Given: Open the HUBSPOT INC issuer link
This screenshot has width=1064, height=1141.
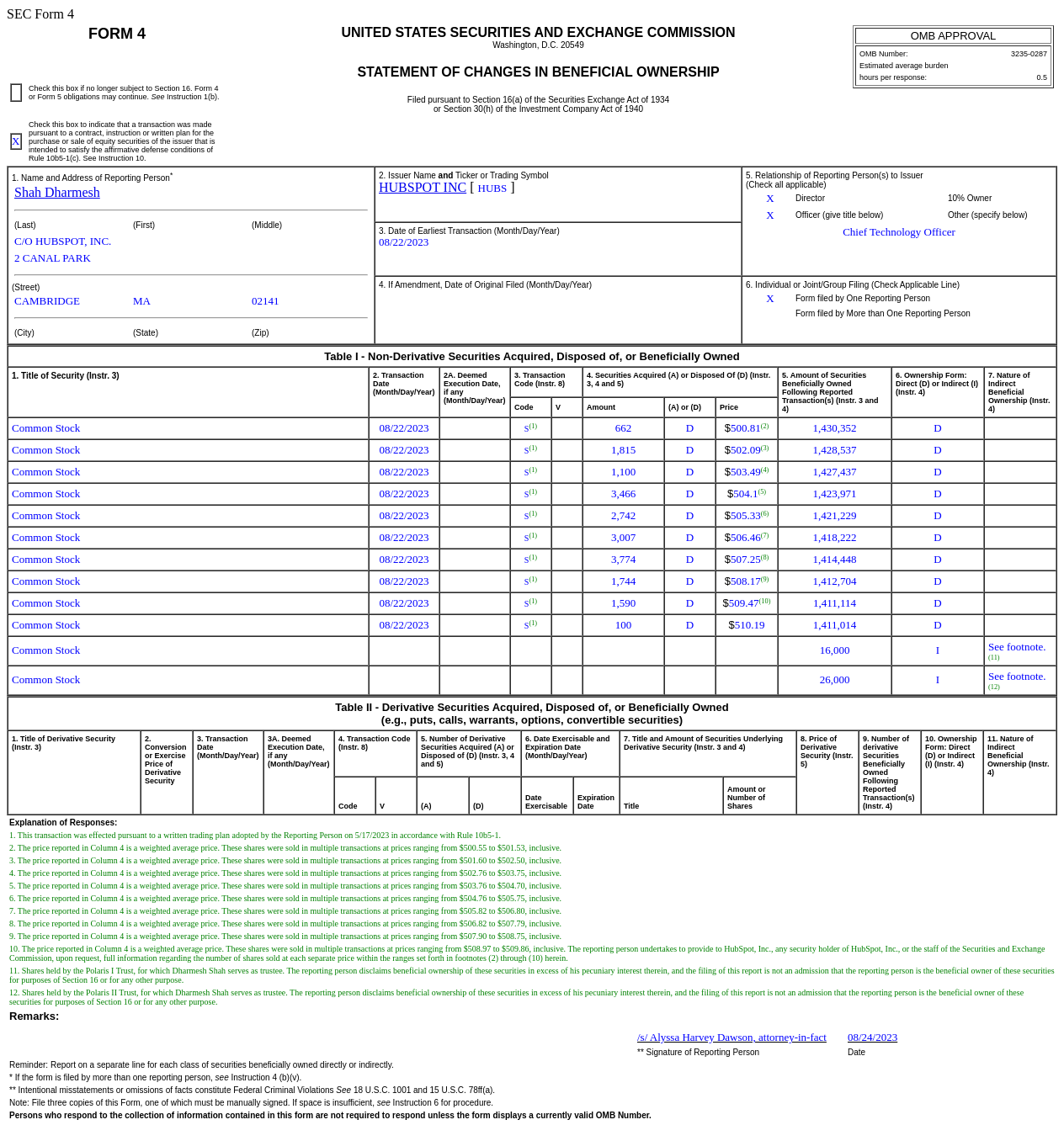Looking at the screenshot, I should (x=422, y=188).
